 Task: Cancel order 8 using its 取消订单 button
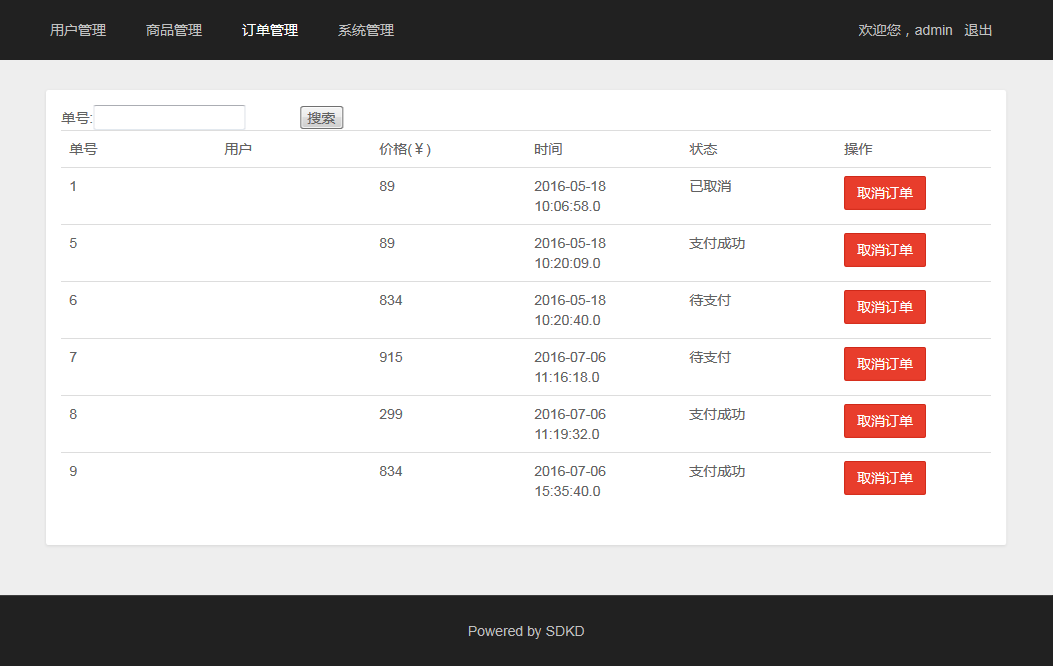click(x=884, y=420)
